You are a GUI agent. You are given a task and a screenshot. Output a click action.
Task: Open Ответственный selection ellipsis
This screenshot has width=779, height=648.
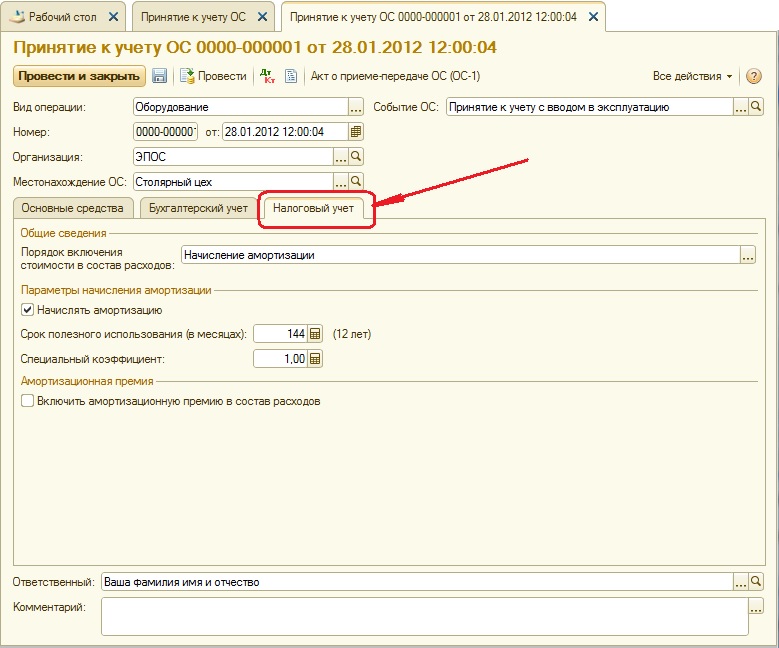[x=741, y=582]
